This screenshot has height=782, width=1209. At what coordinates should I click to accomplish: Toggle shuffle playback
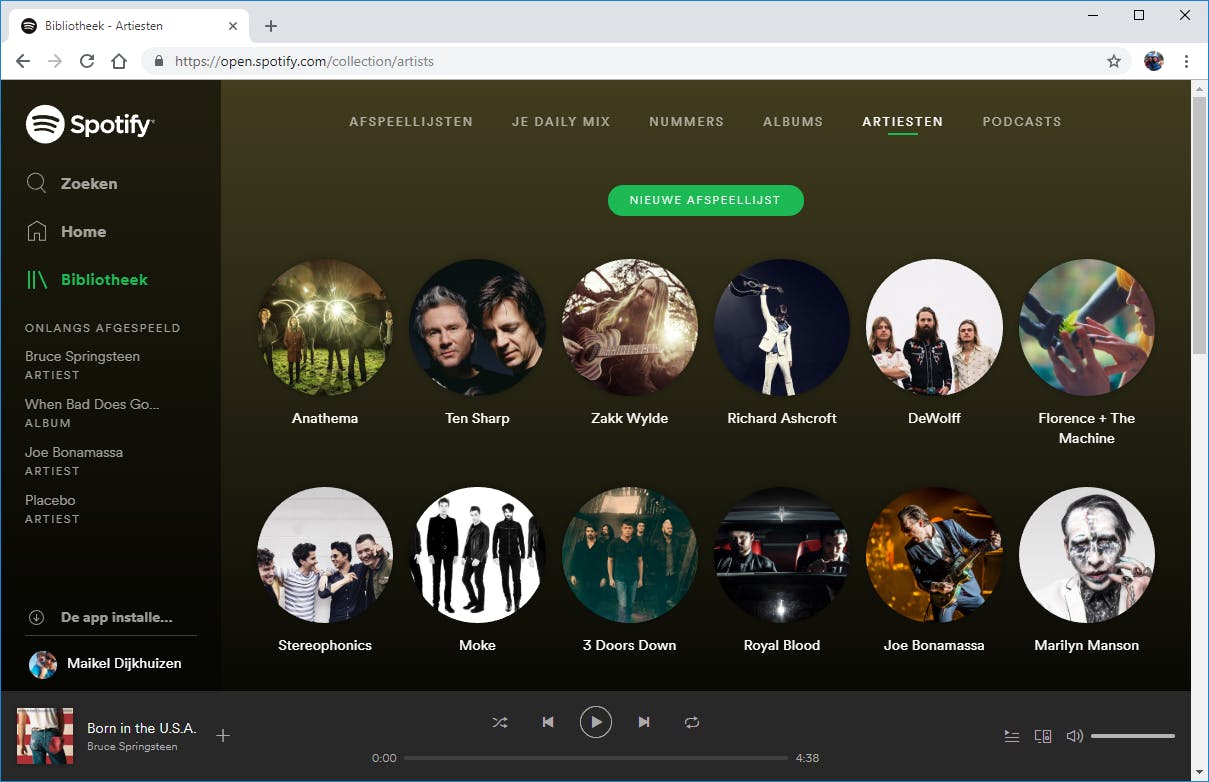click(x=500, y=722)
